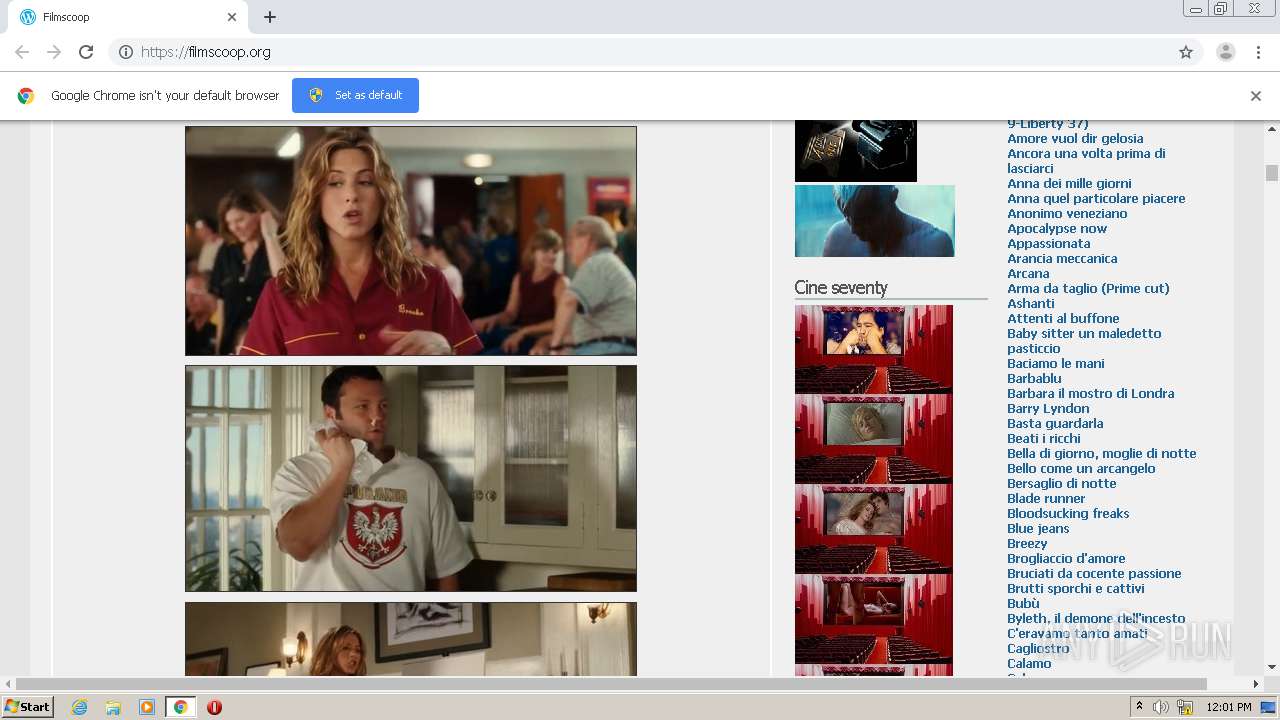The image size is (1280, 720).
Task: Click the filmscoop.org address bar
Action: click(x=640, y=52)
